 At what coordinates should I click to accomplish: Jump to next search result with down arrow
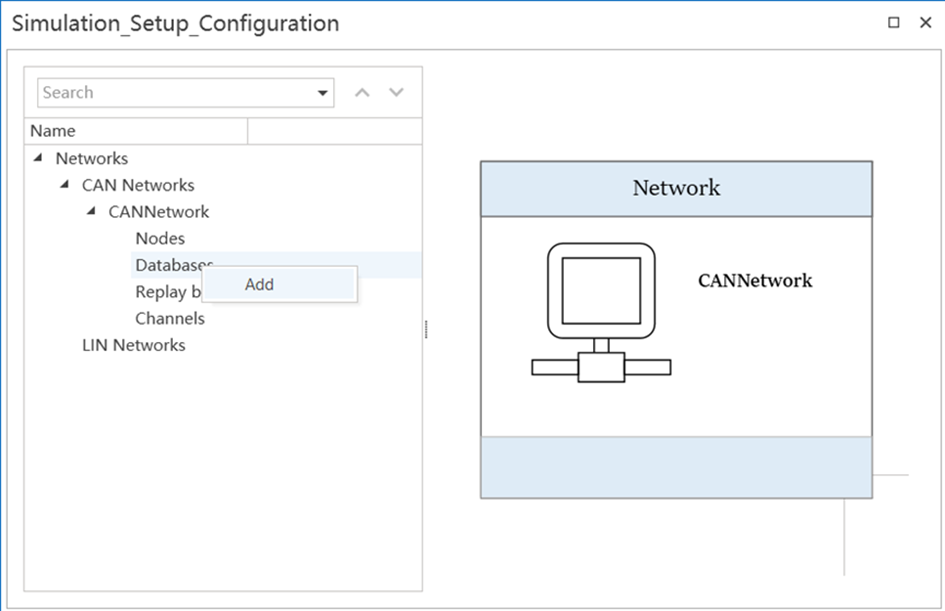(397, 93)
